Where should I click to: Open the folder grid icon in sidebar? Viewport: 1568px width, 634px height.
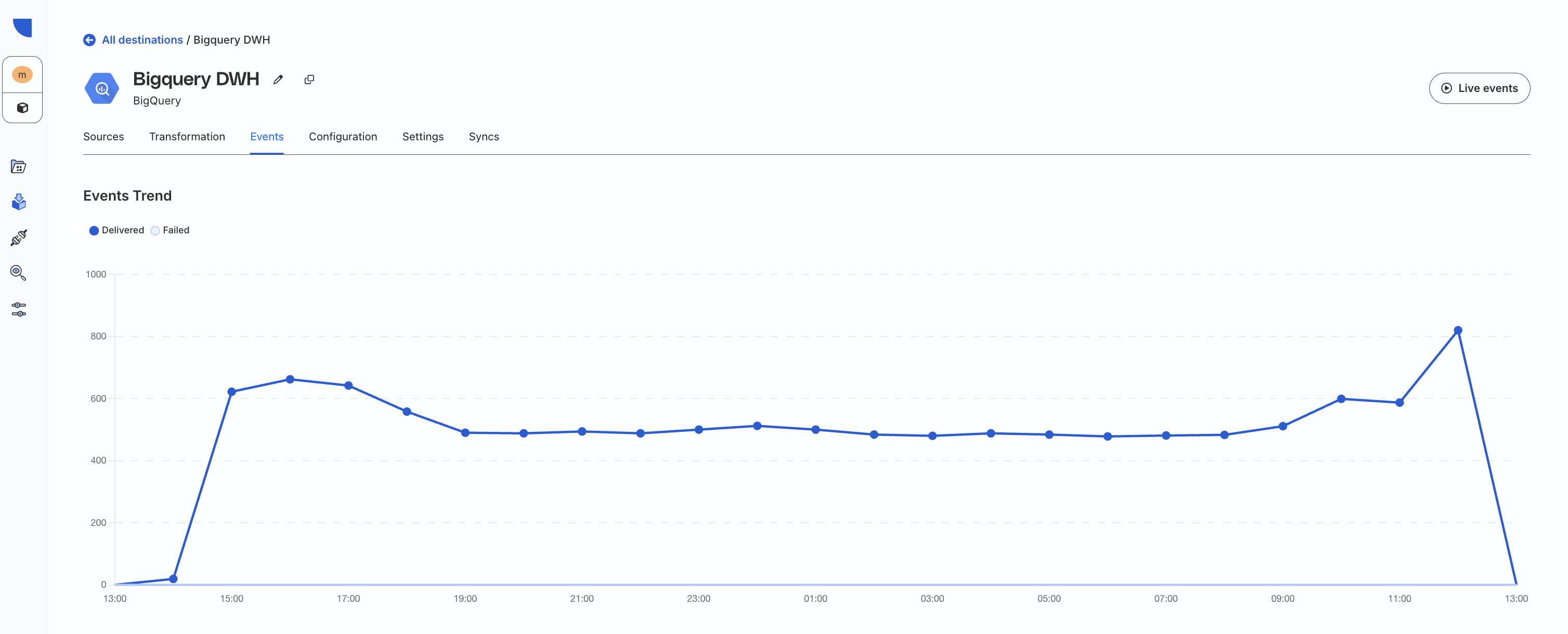(19, 167)
